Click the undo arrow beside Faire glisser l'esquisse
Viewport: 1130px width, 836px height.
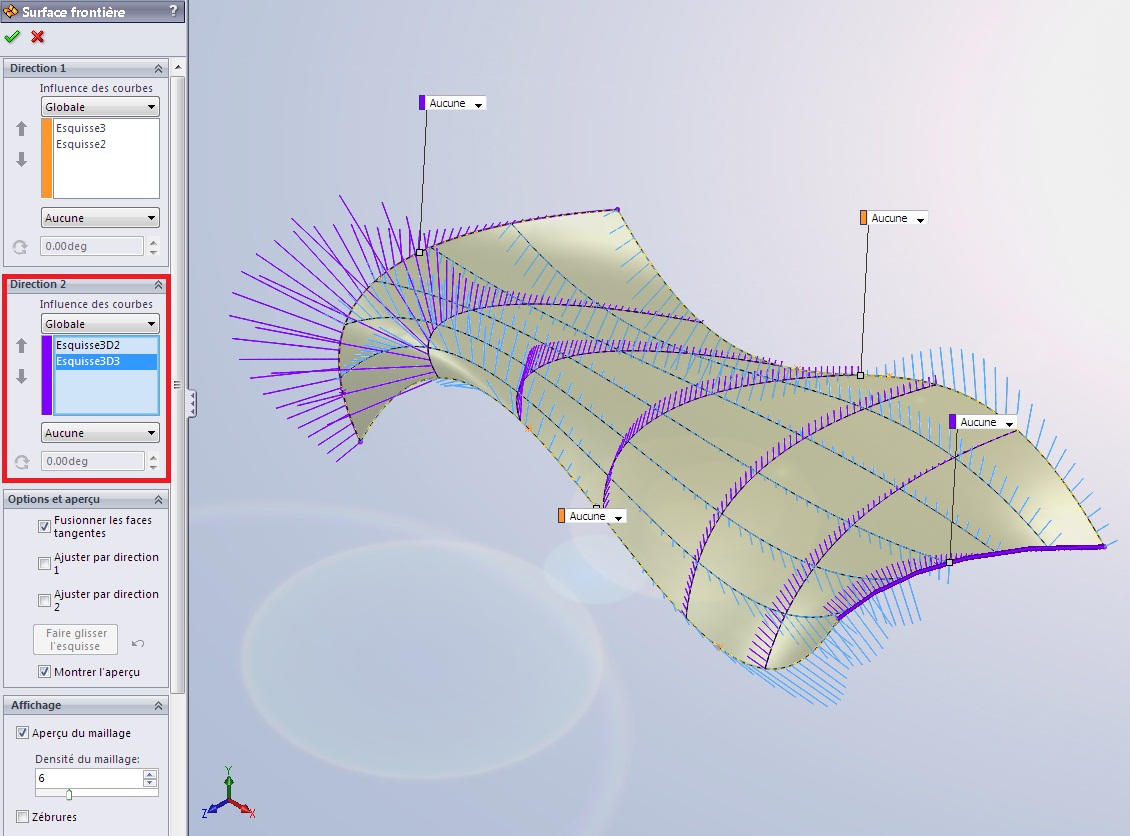point(138,643)
